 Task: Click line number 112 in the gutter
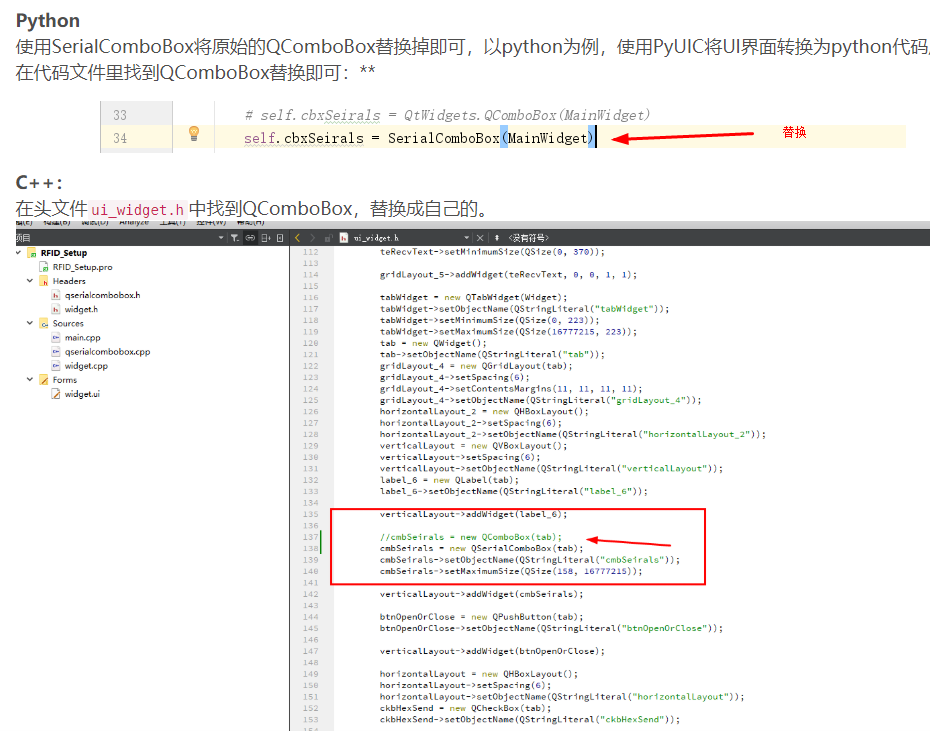point(311,252)
